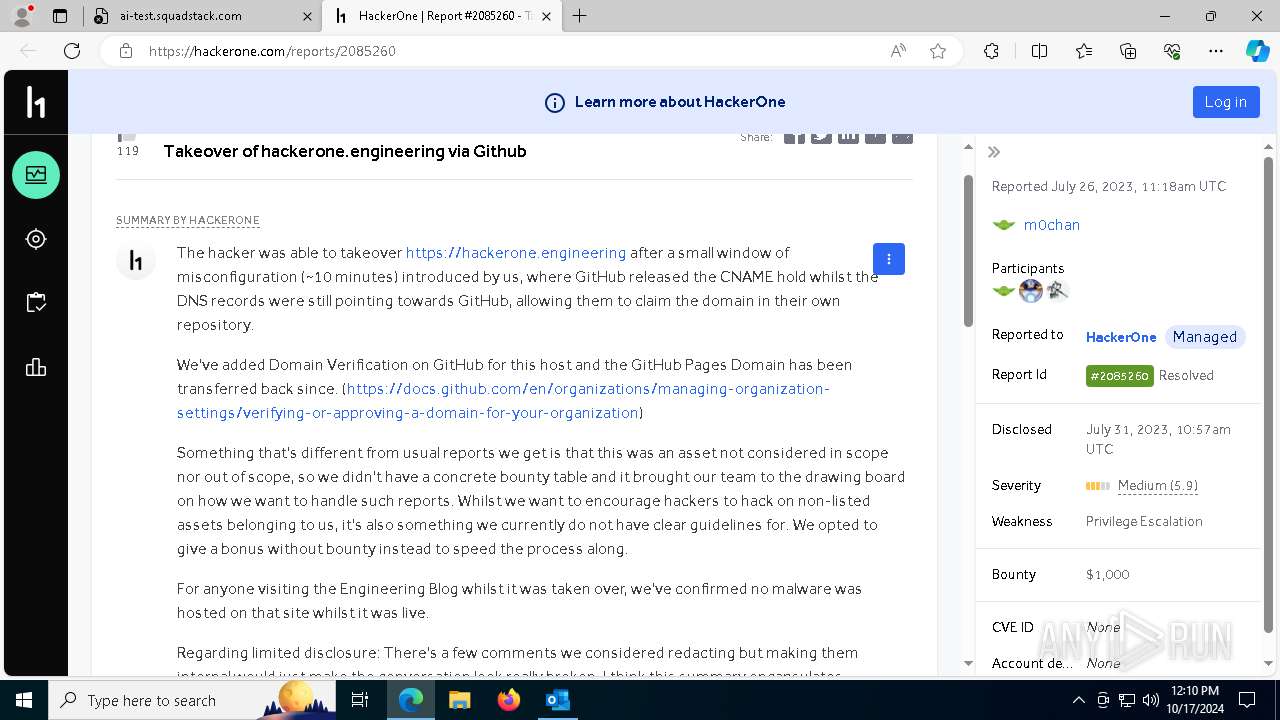Click the Log in button
Viewport: 1280px width, 720px height.
coord(1226,102)
